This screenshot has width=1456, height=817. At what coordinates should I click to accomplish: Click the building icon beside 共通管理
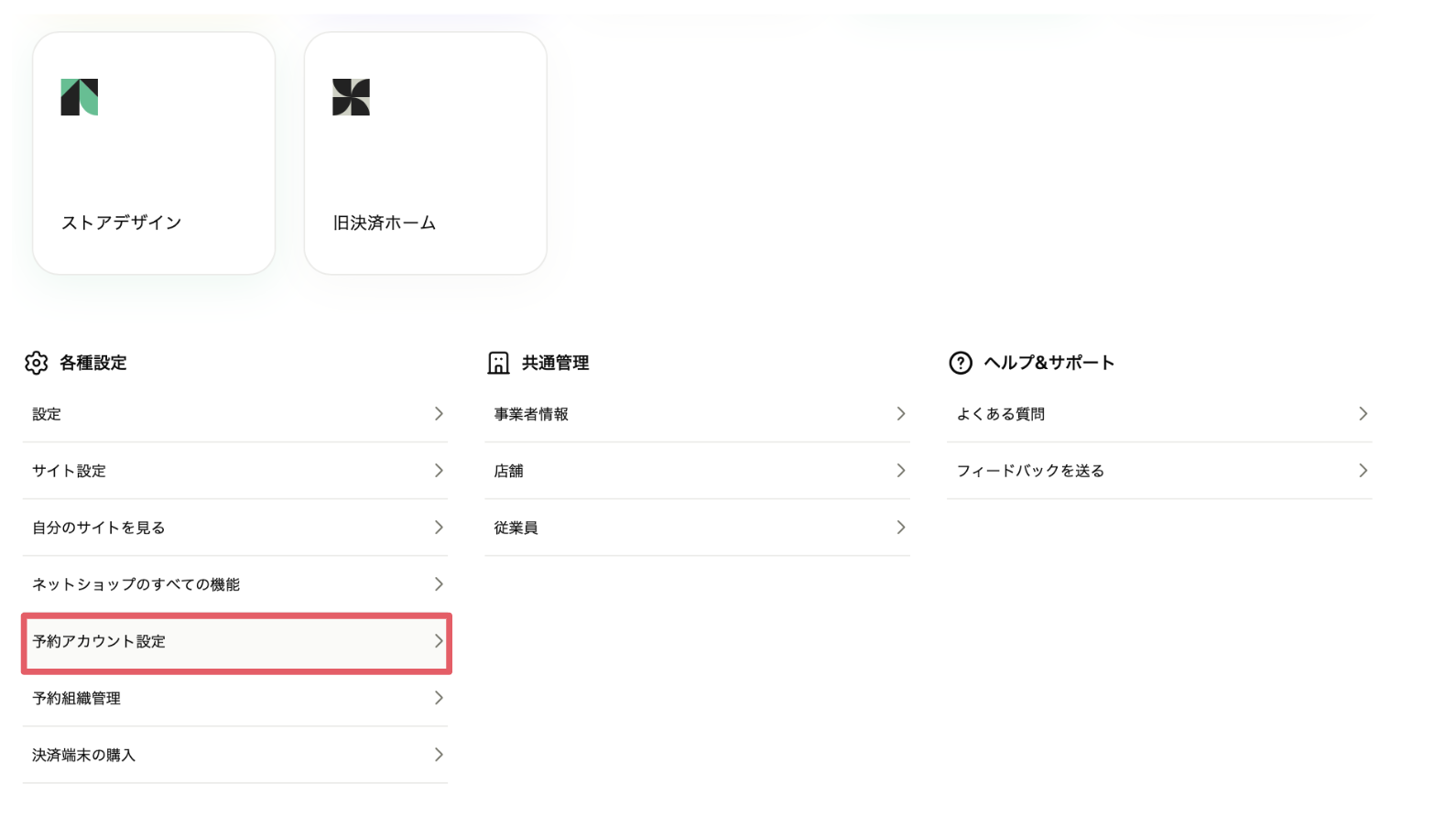click(498, 363)
